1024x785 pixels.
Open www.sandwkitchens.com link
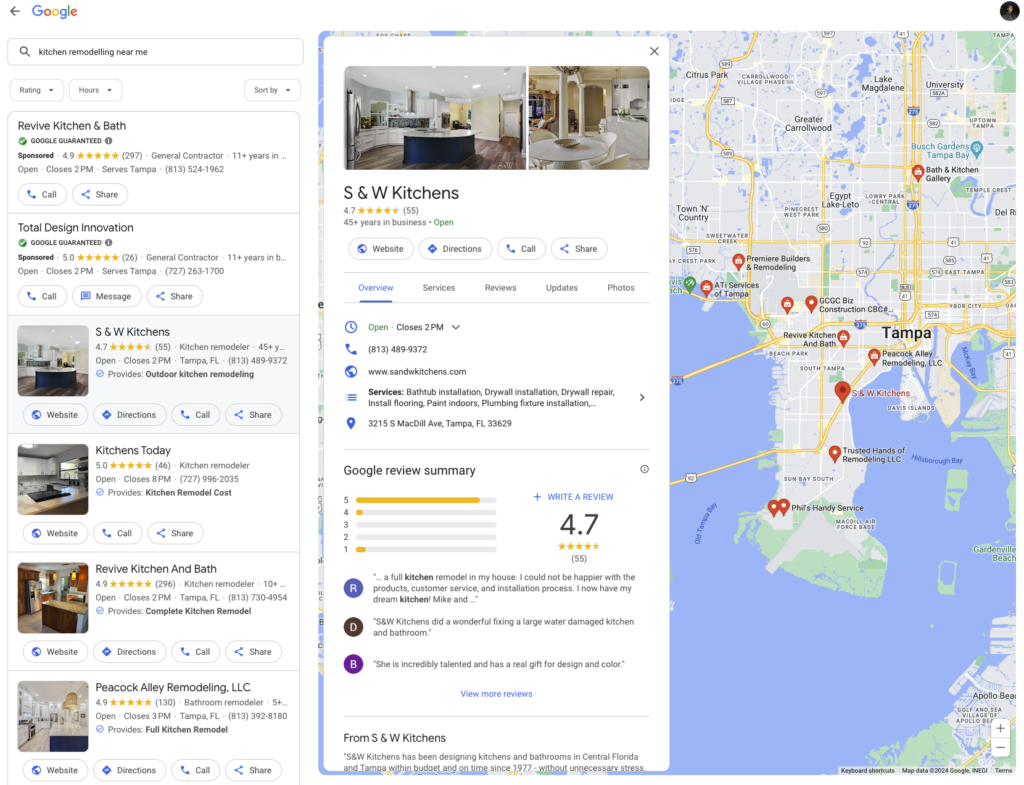(417, 372)
